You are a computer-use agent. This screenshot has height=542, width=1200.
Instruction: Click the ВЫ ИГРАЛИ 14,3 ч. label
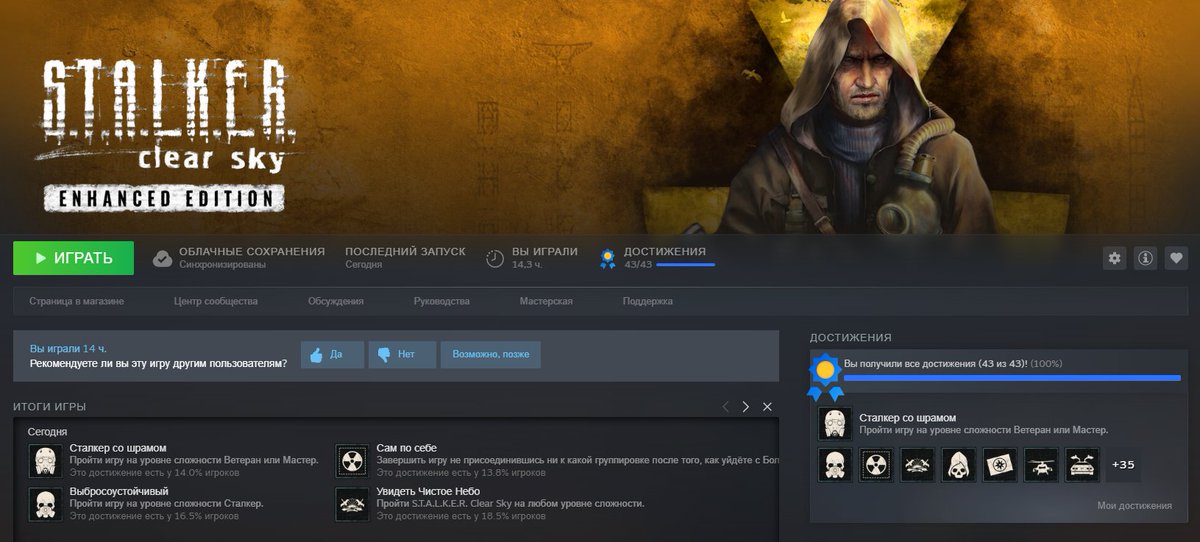point(545,258)
